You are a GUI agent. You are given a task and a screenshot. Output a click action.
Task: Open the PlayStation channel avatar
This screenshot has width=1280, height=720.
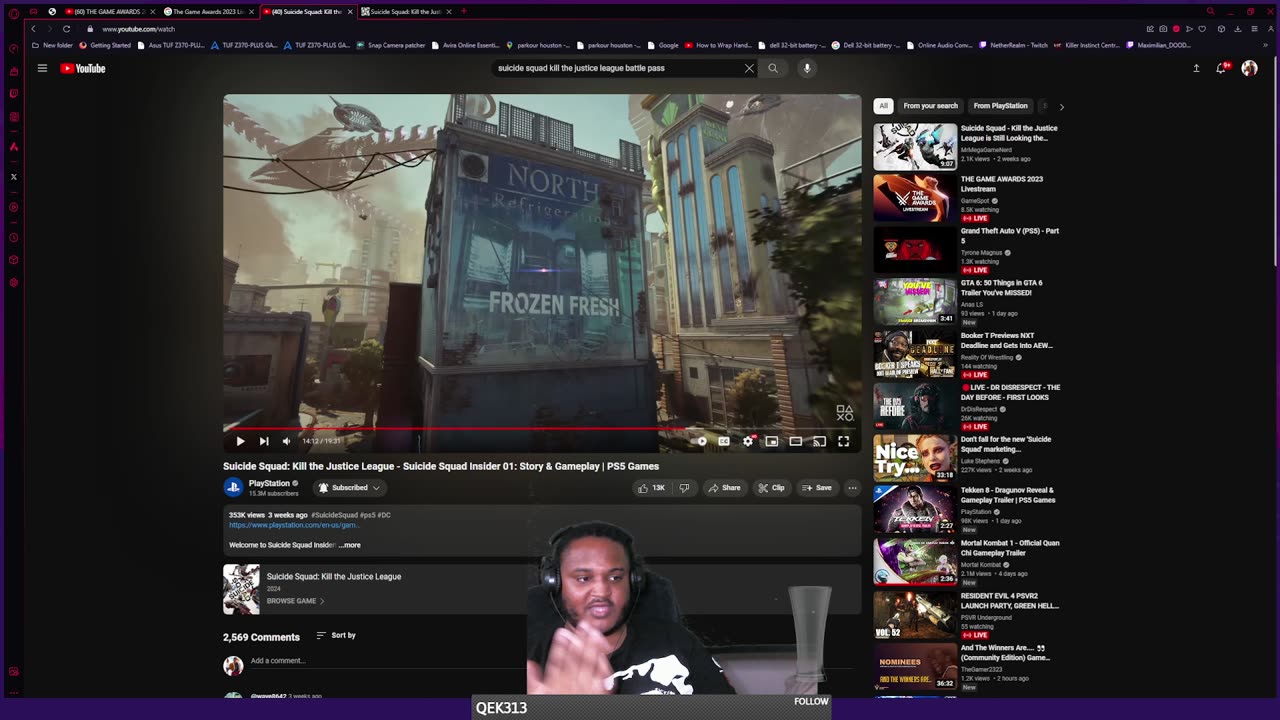(x=233, y=487)
